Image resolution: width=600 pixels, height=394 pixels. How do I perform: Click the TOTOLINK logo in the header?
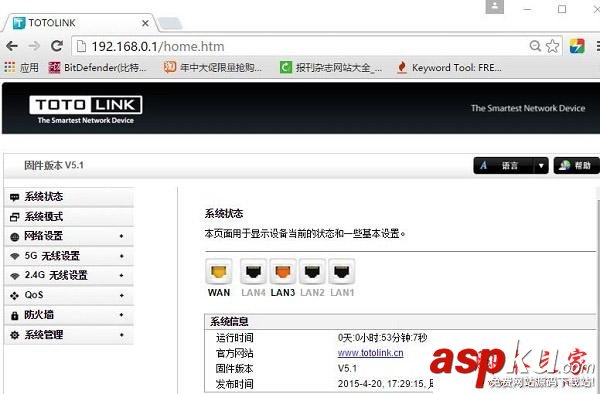[x=86, y=109]
